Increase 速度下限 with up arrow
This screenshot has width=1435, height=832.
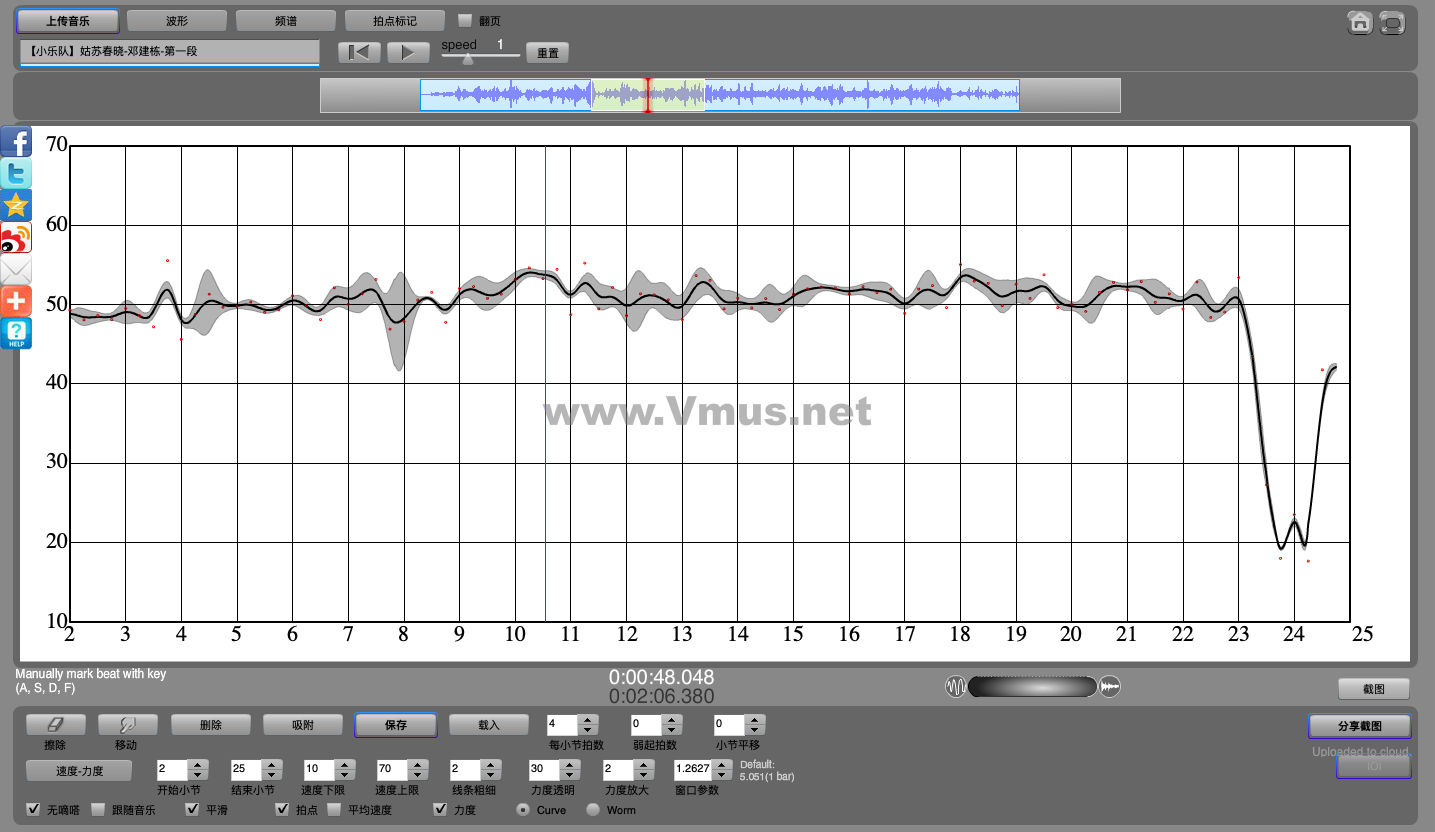coord(345,765)
